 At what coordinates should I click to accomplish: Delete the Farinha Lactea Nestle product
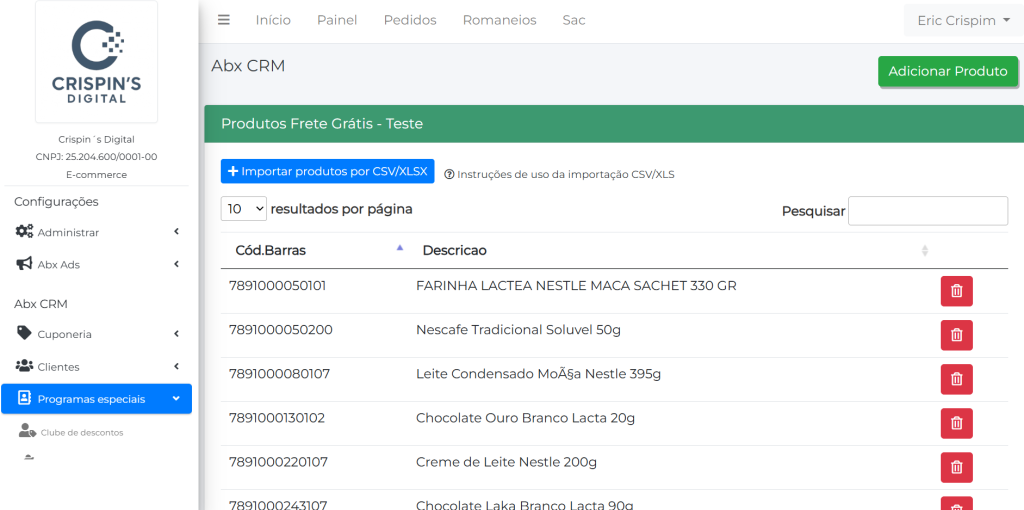[956, 291]
